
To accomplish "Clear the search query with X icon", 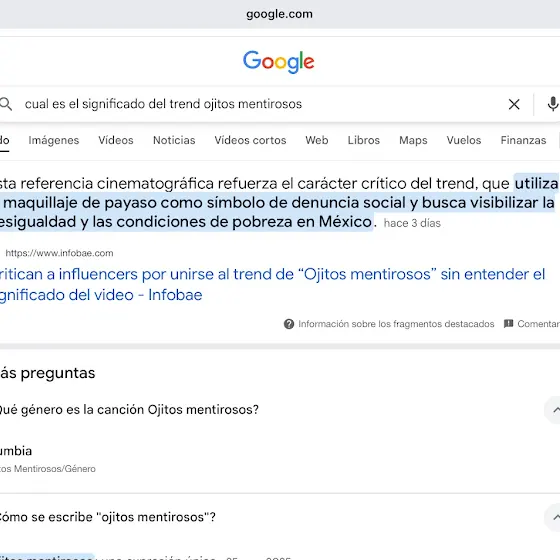I will 514,104.
